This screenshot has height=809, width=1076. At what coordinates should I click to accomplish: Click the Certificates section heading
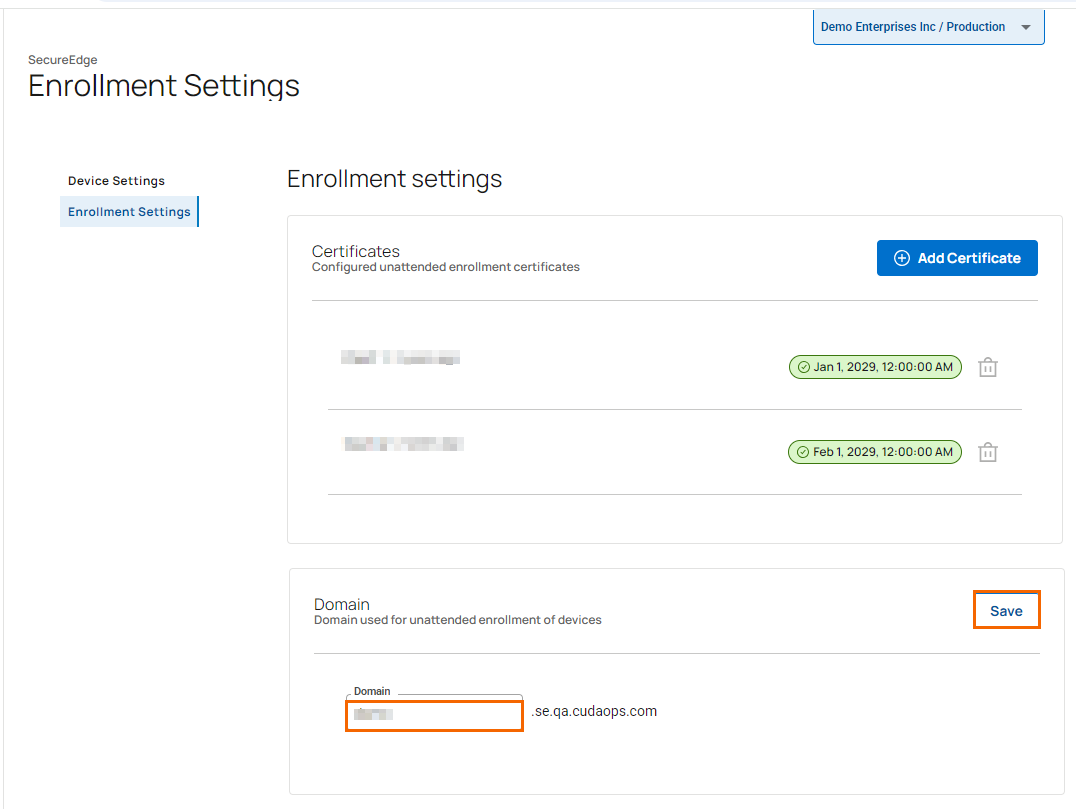click(x=356, y=251)
